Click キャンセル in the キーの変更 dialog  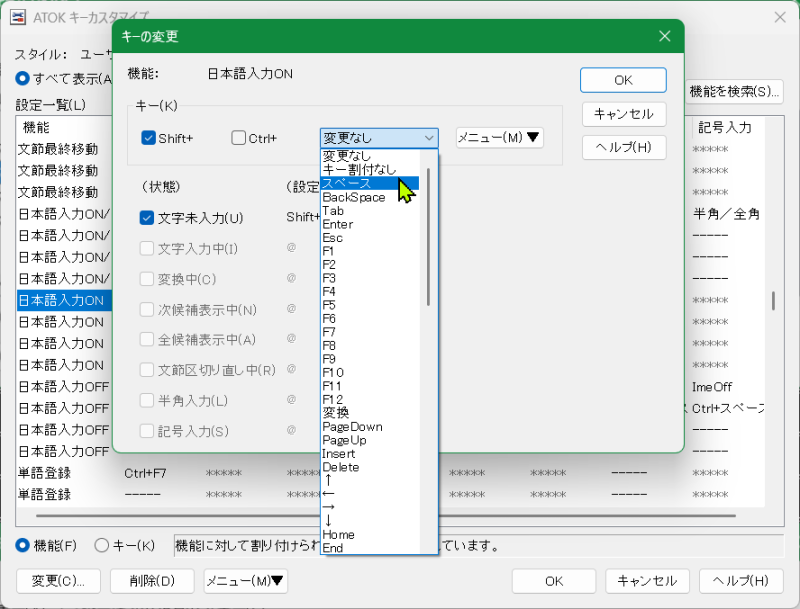click(x=624, y=114)
